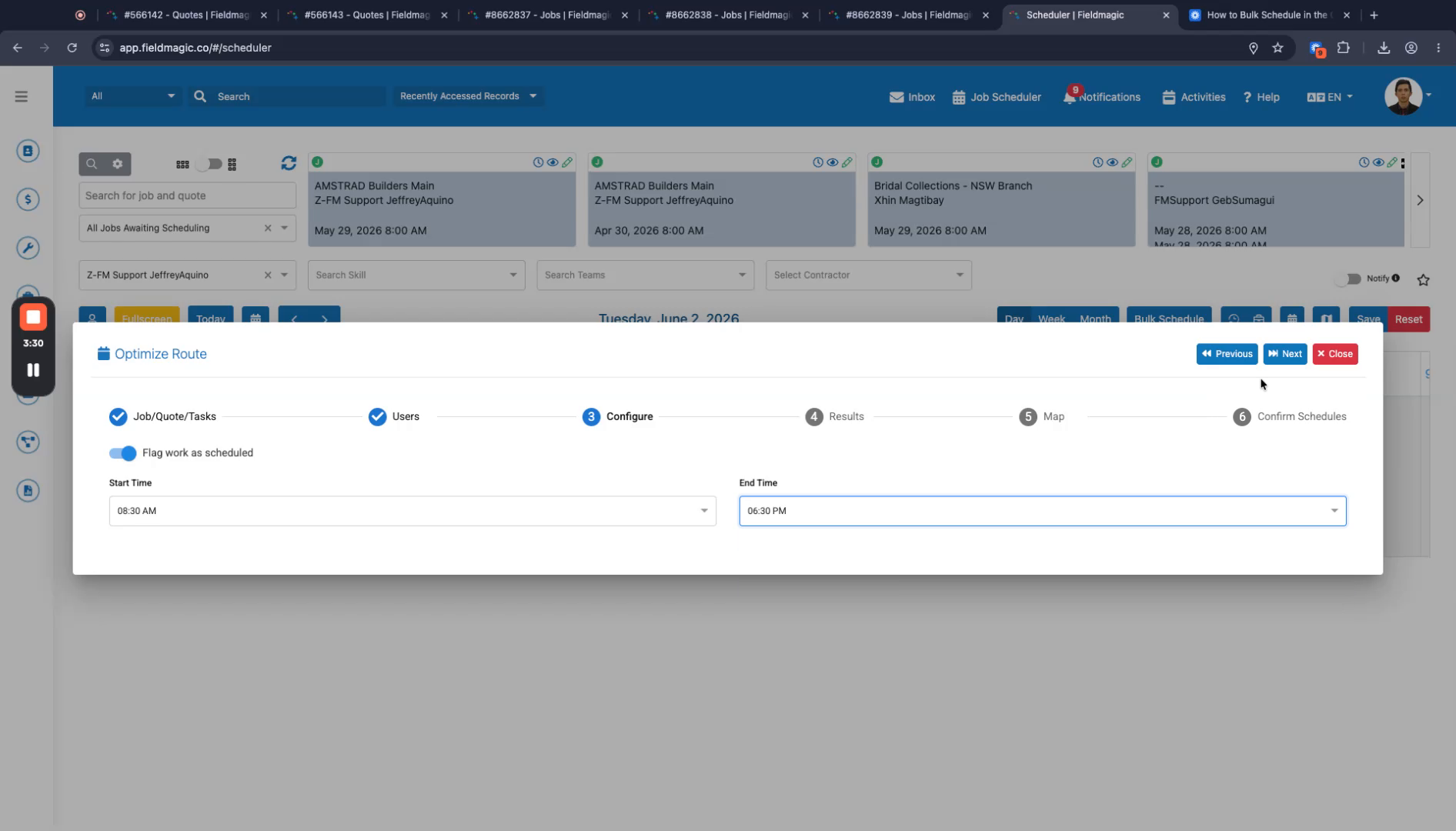Go to the Users step
1456x831 pixels.
click(393, 416)
